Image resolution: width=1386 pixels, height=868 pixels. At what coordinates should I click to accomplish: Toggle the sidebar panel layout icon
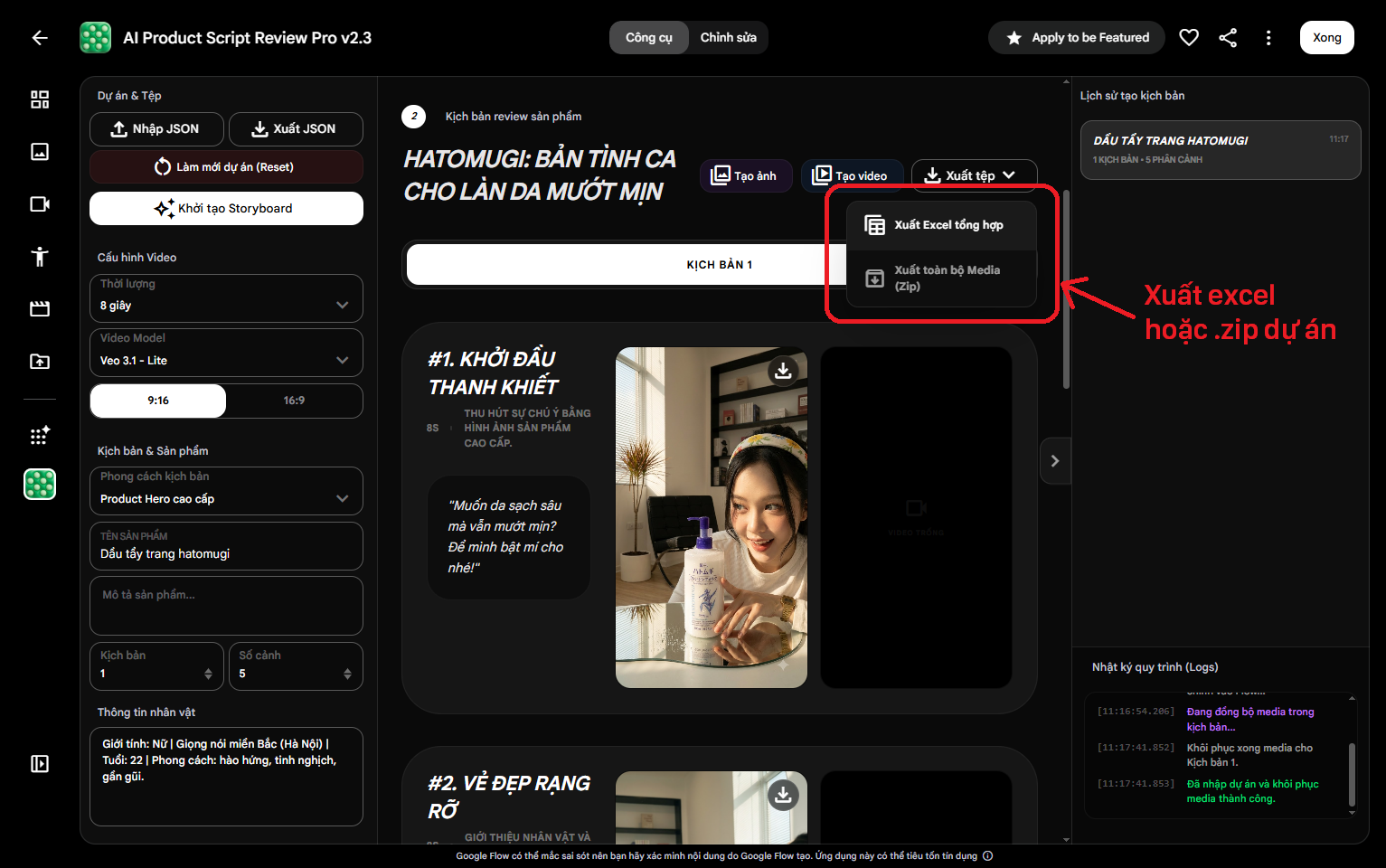point(40,764)
